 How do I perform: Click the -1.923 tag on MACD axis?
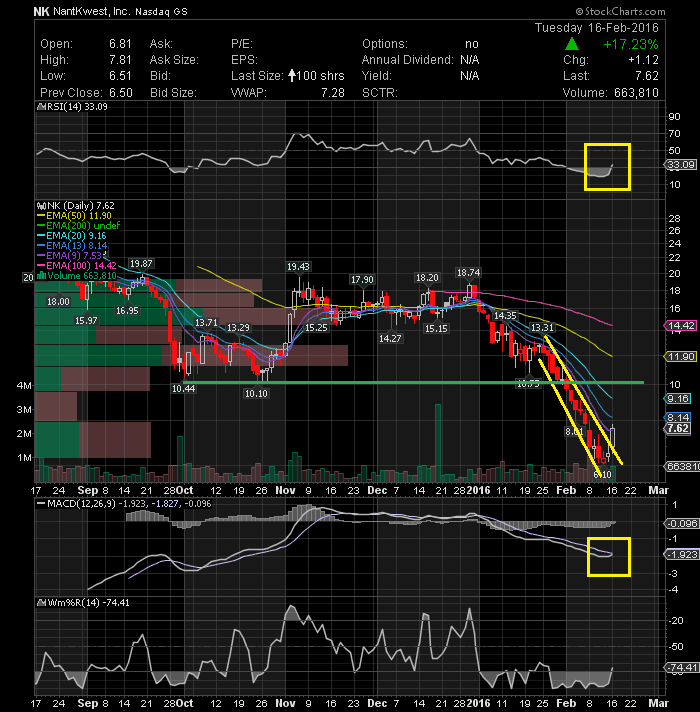[681, 554]
